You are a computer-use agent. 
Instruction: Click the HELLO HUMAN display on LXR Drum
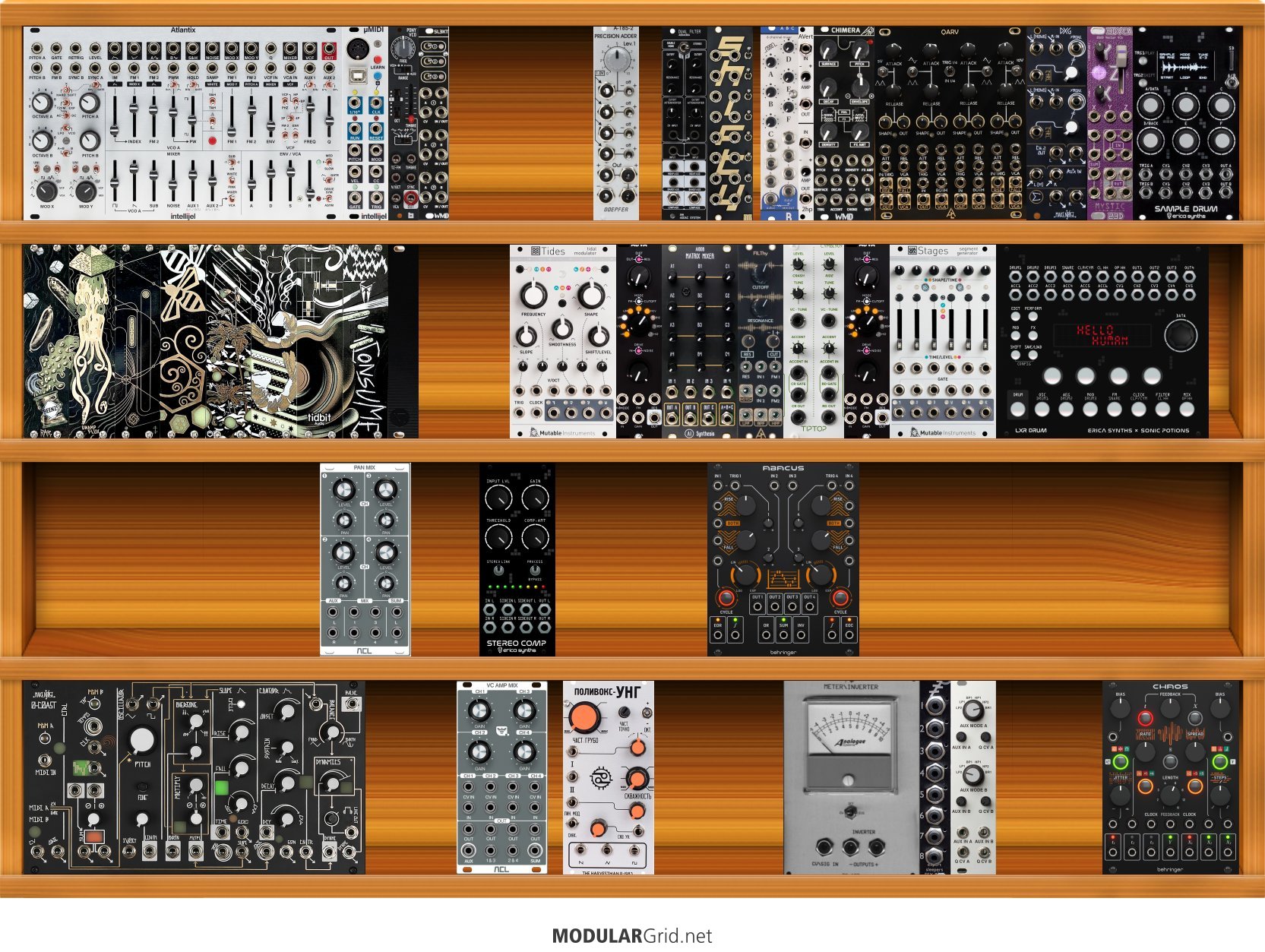1104,335
